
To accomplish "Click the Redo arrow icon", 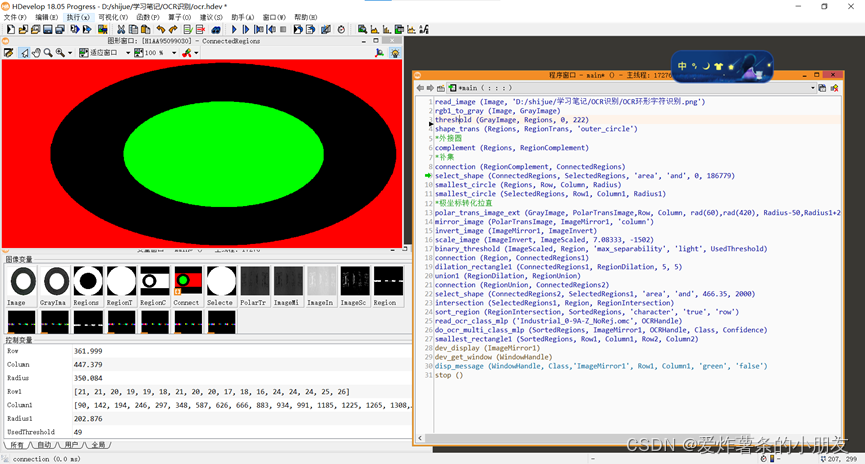I will click(173, 29).
